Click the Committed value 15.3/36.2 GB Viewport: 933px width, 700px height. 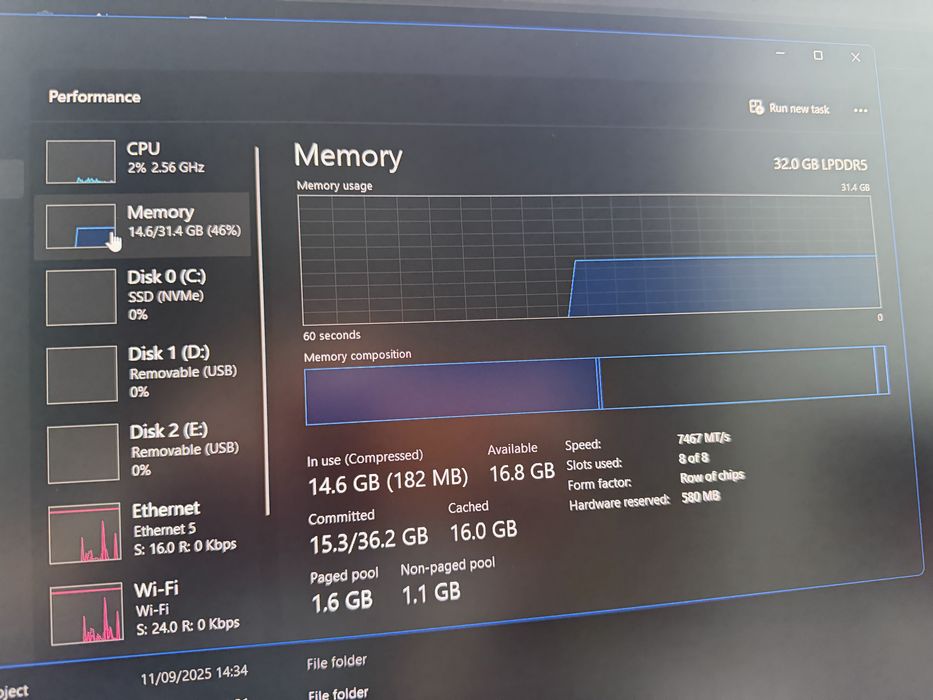(x=369, y=539)
